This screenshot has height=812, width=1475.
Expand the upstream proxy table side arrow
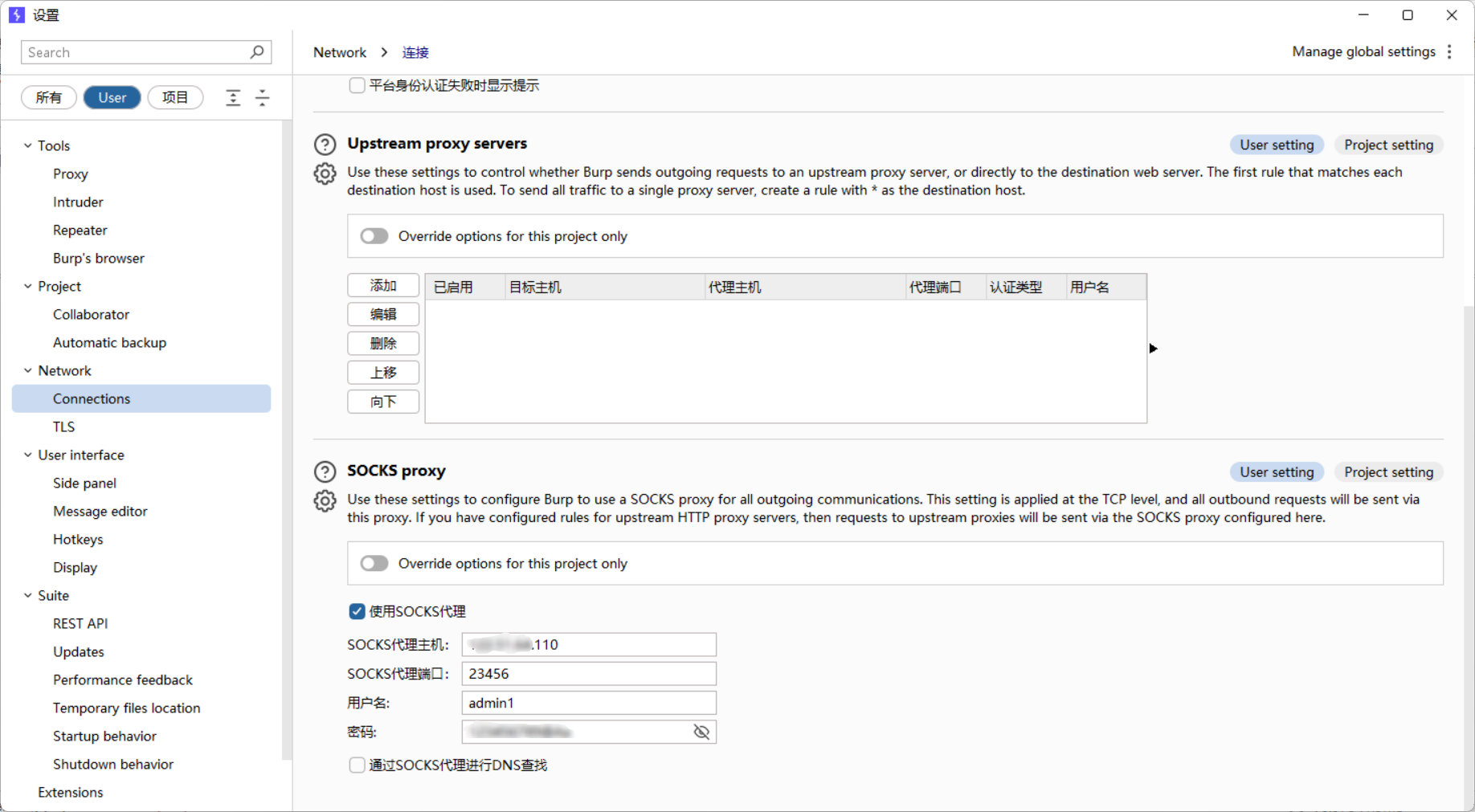pyautogui.click(x=1153, y=349)
